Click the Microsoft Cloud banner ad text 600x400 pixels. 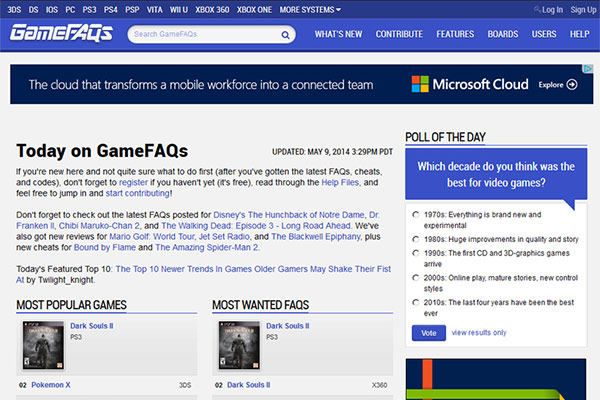click(x=201, y=85)
